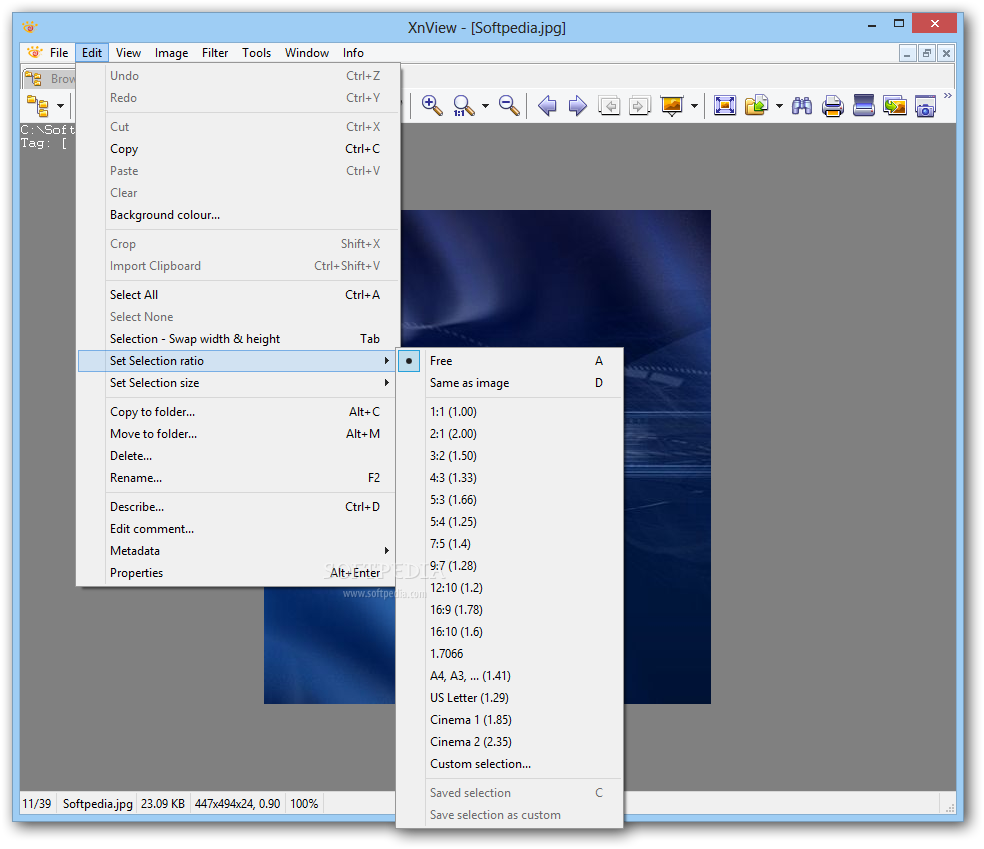Click the 100% zoom status bar entry

coord(304,803)
